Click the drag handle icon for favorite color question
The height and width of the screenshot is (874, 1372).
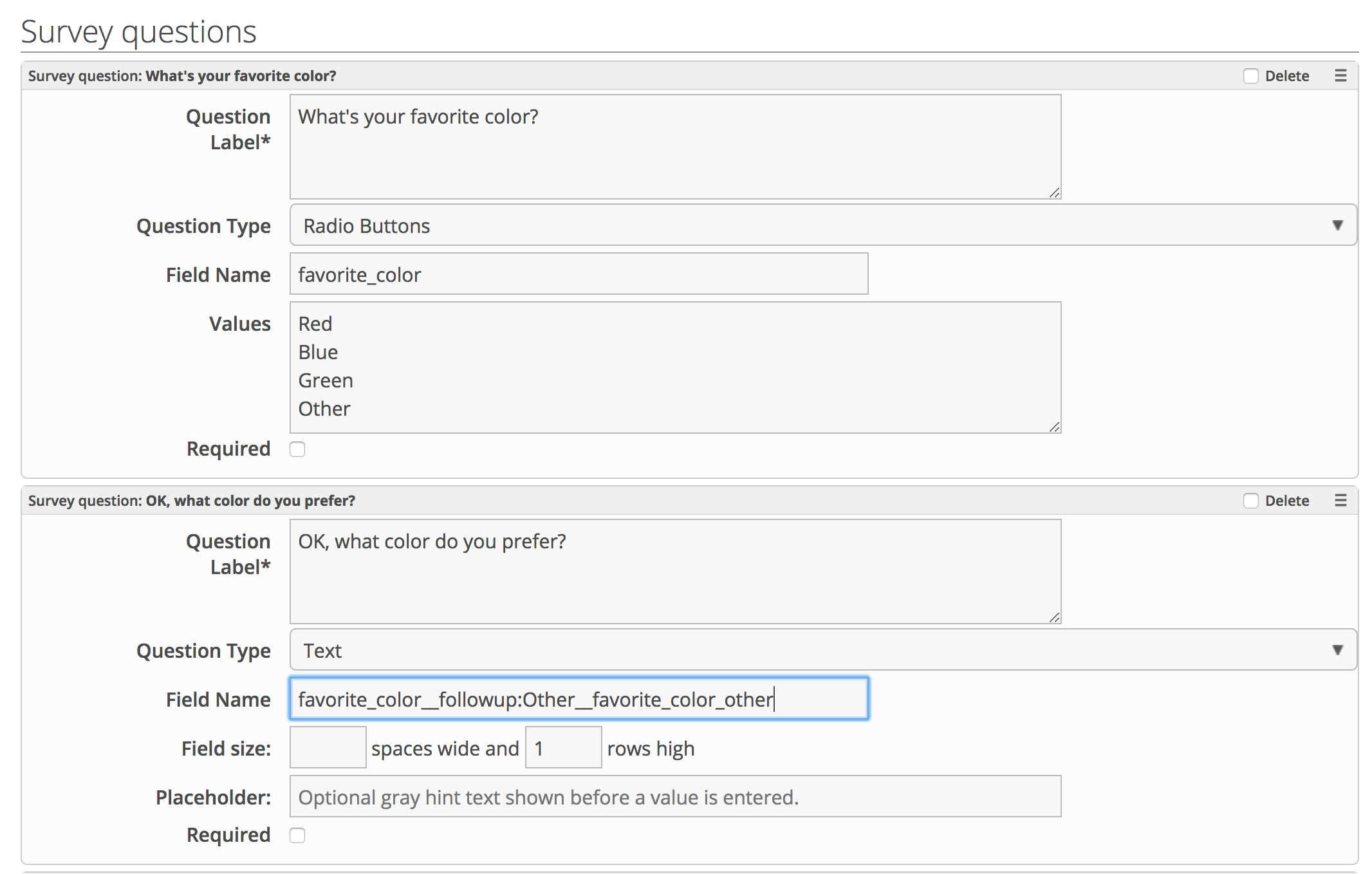point(1340,76)
